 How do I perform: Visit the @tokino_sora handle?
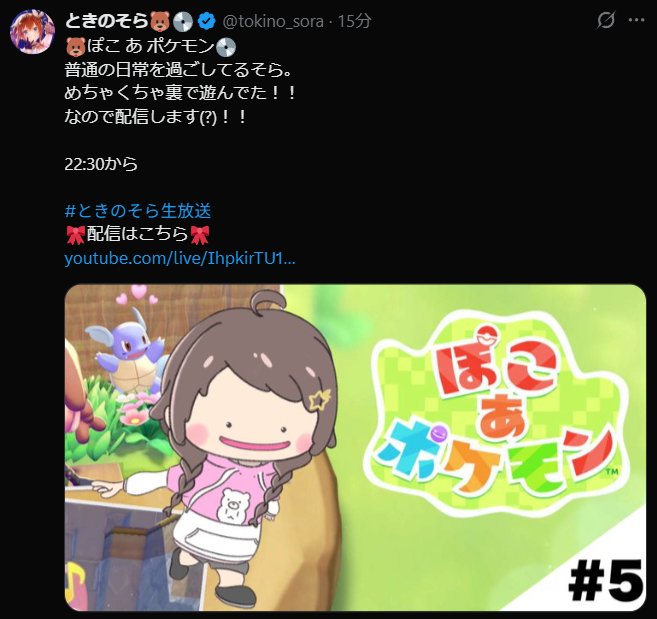coord(273,21)
